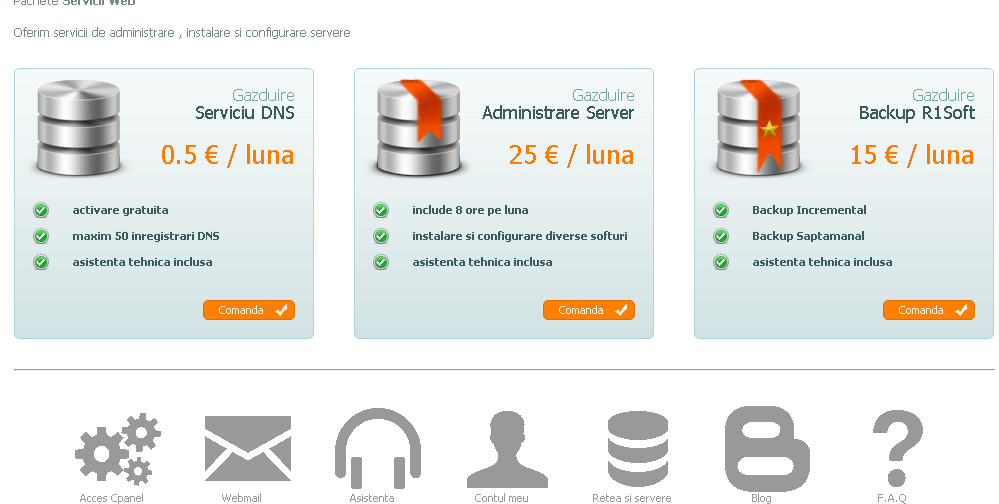Click text instalare si configurare diverse softuri
999x504 pixels.
click(520, 236)
